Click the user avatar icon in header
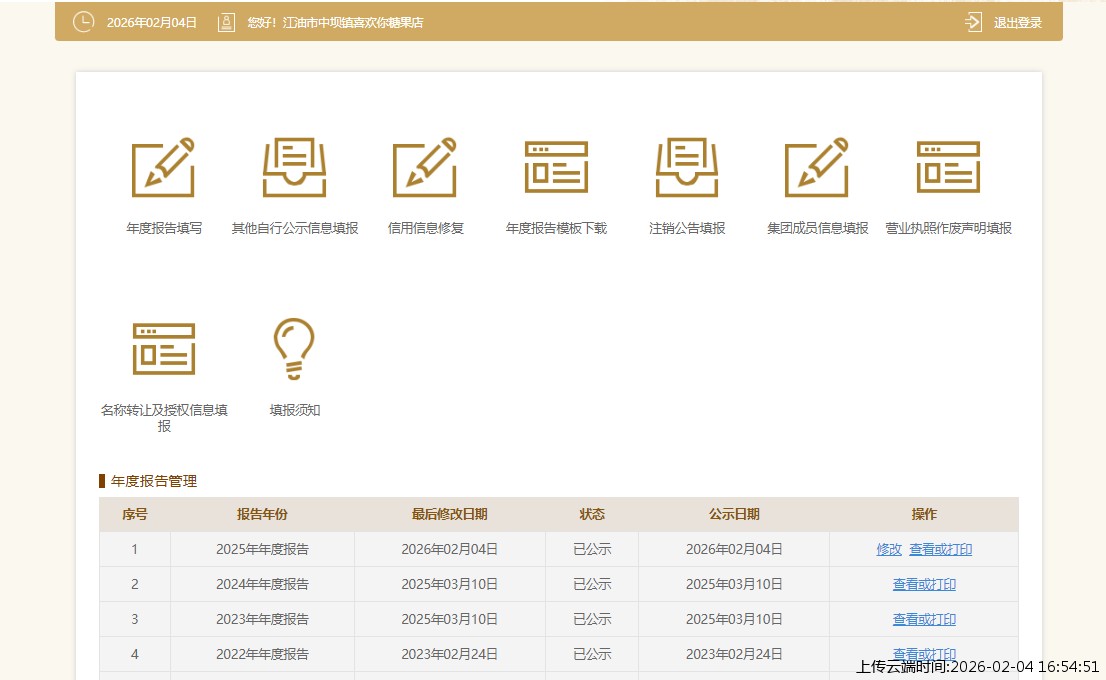This screenshot has height=680, width=1106. tap(226, 22)
